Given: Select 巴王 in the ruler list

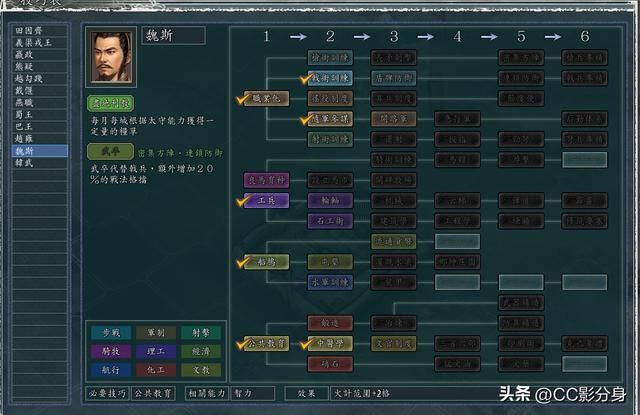Looking at the screenshot, I should point(40,126).
